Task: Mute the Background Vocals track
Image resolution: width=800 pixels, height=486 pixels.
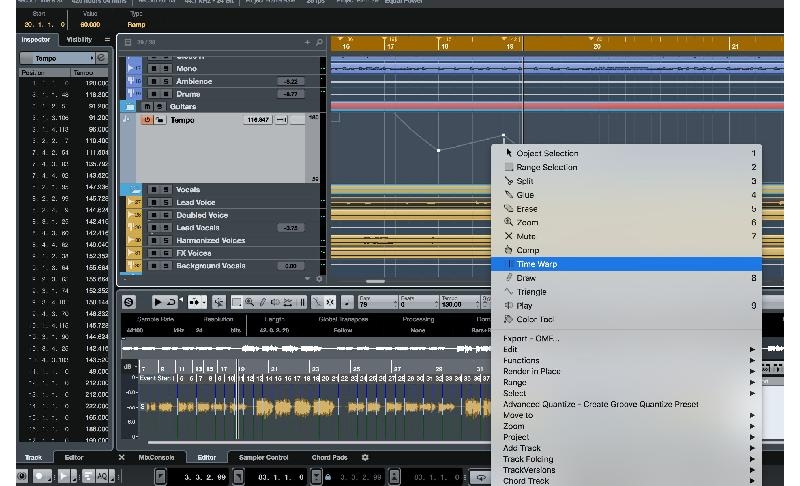Action: coord(154,266)
